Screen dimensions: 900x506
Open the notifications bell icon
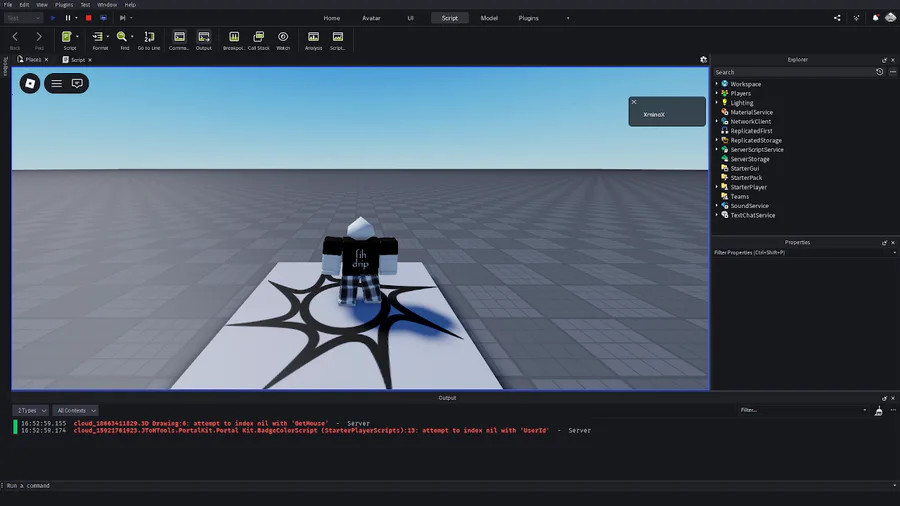(x=875, y=18)
